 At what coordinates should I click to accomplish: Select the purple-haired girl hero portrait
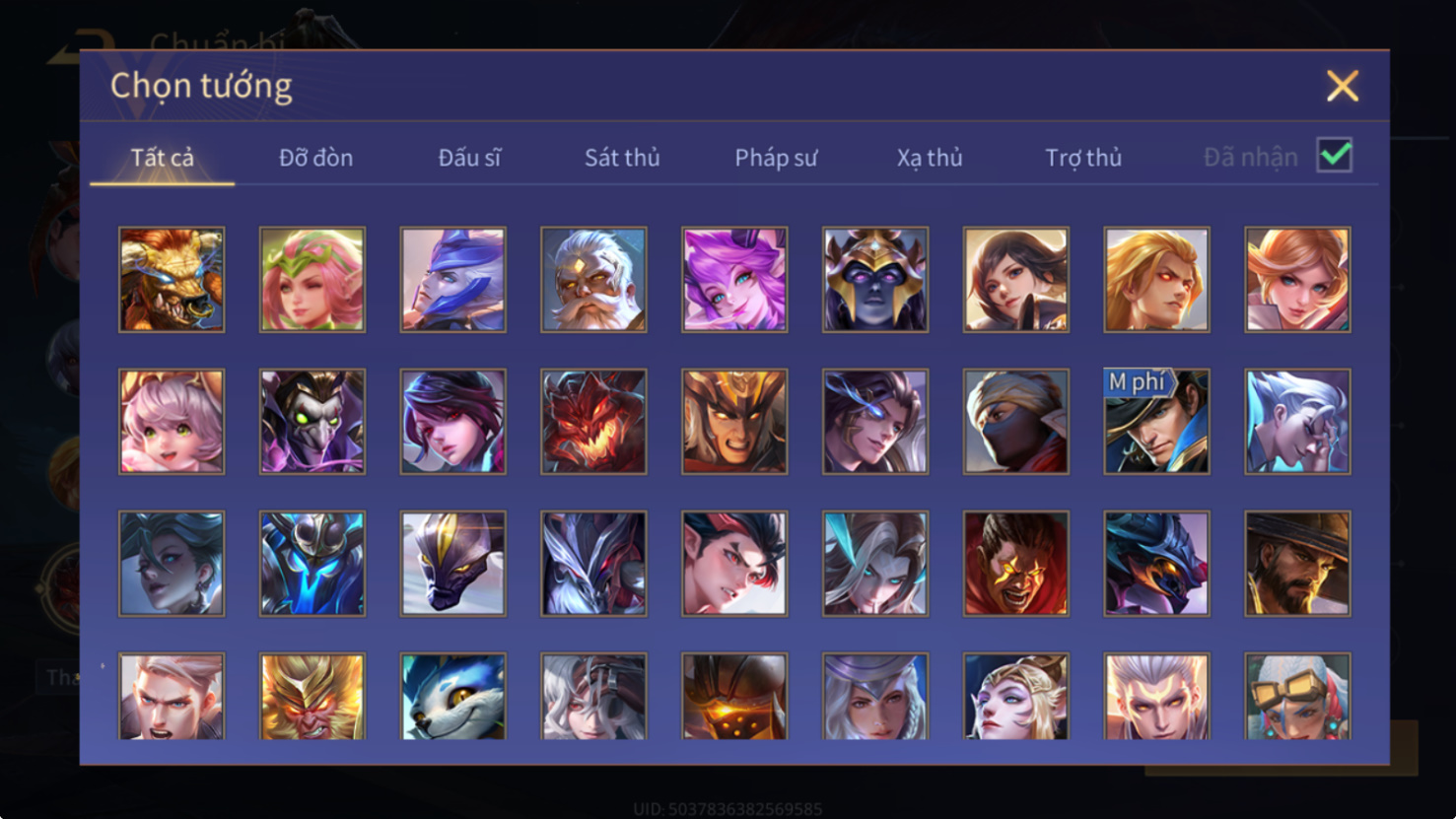point(734,280)
